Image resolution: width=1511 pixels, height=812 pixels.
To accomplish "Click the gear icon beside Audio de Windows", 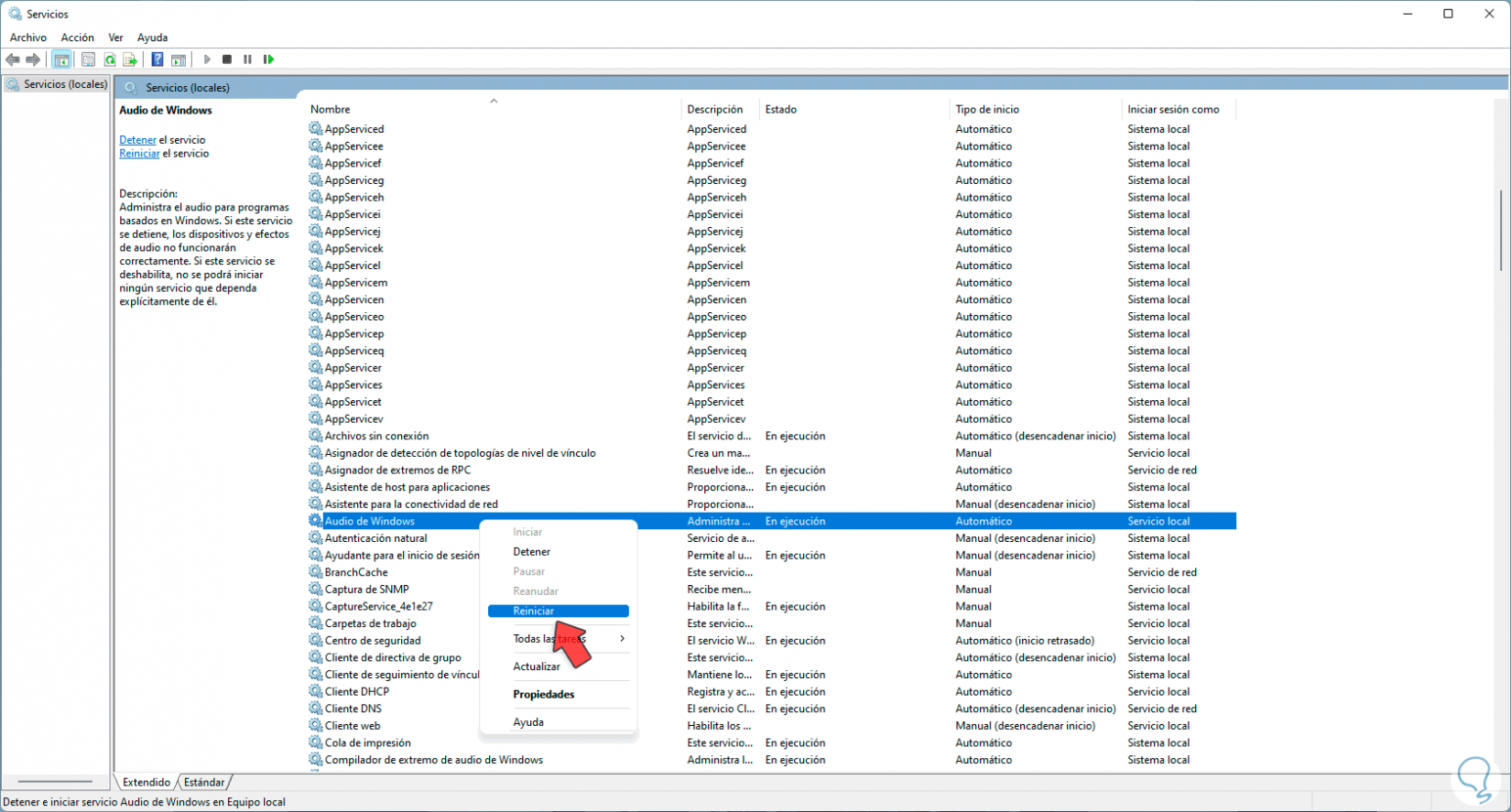I will (x=315, y=521).
